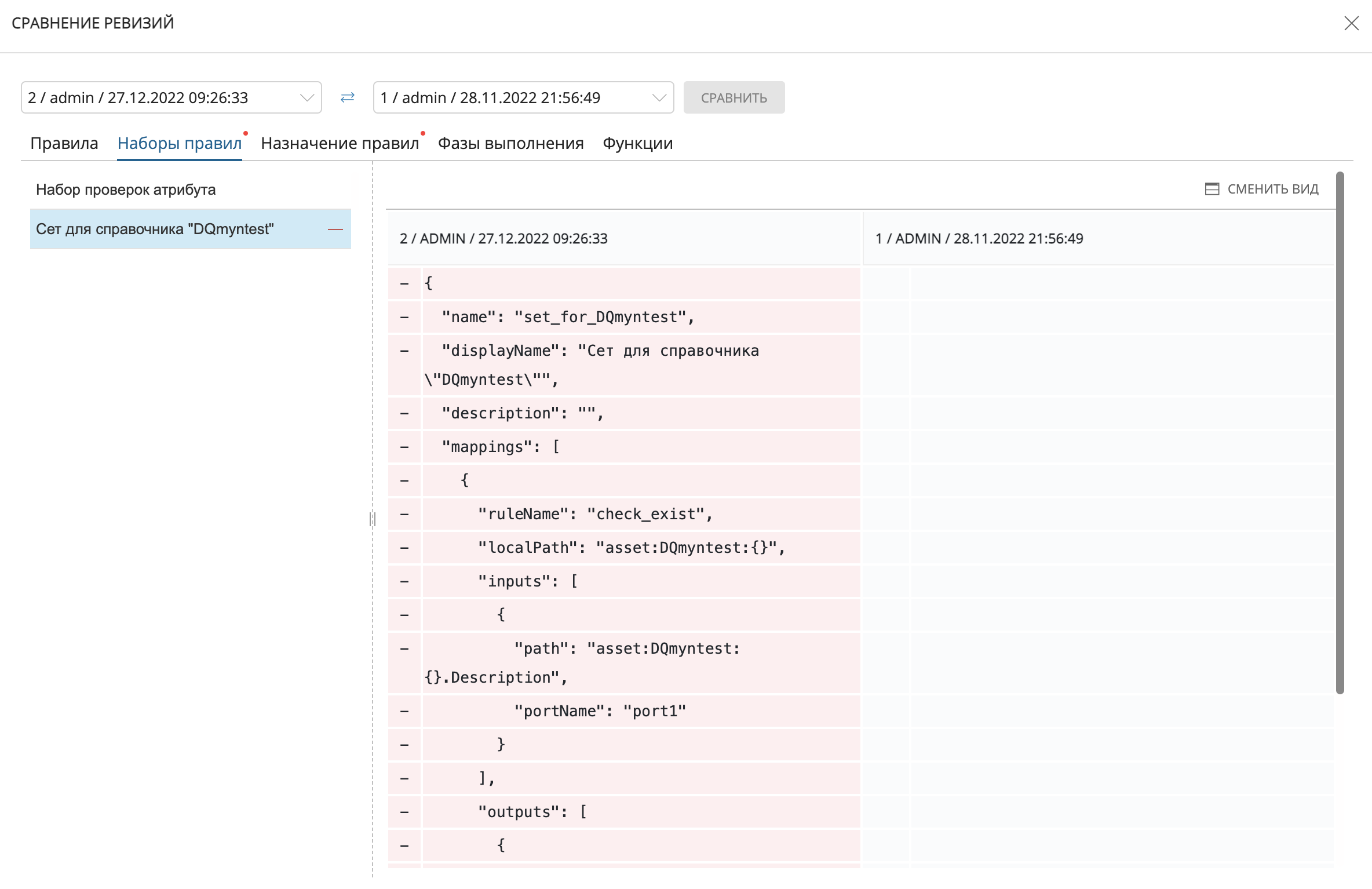Click the Набор проверок атрибута group heading
Viewport: 1372px width, 889px height.
point(126,190)
